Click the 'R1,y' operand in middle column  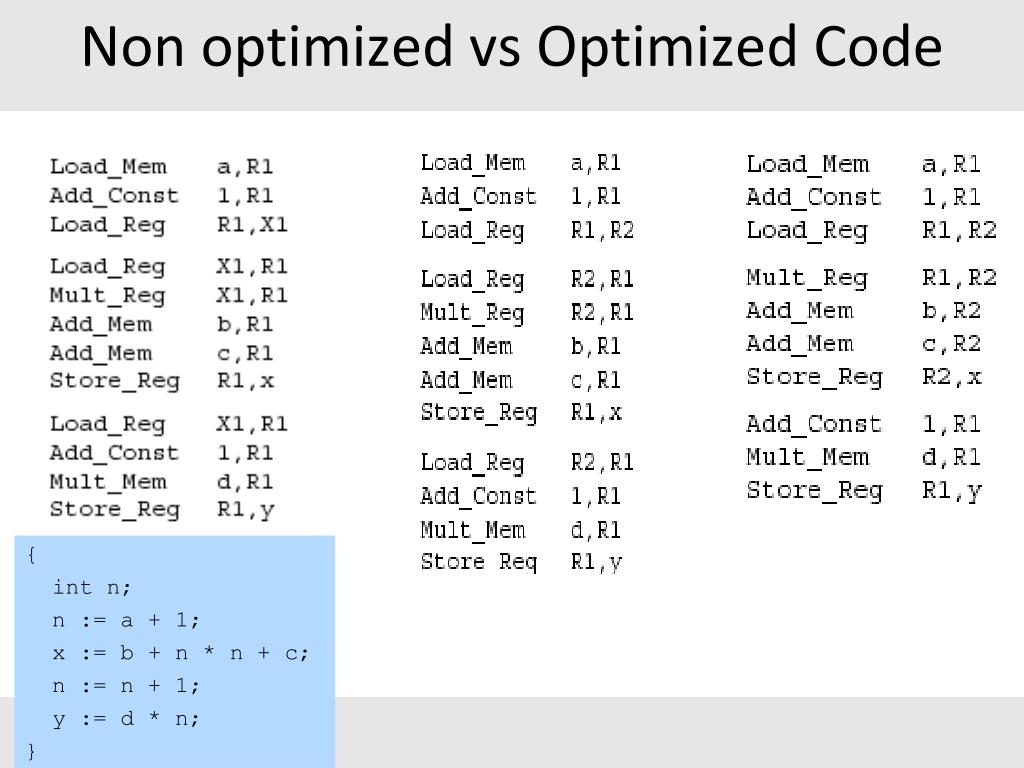point(596,562)
